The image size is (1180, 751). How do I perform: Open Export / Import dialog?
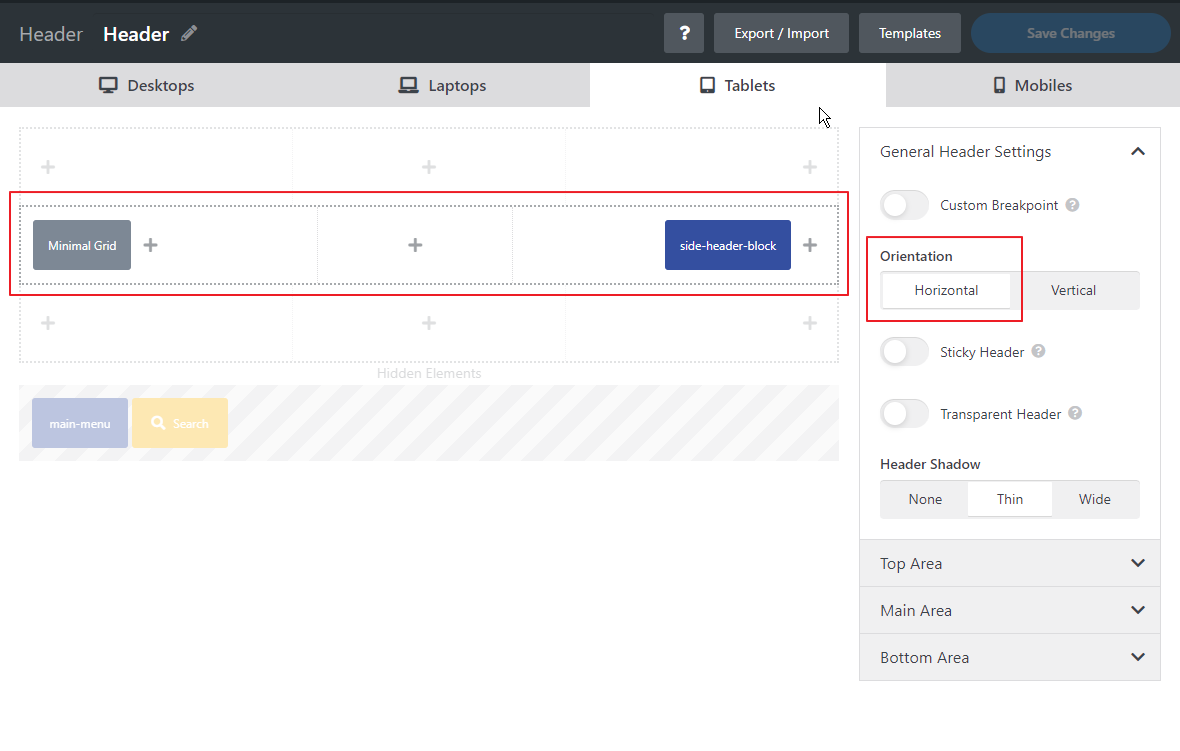tap(781, 33)
